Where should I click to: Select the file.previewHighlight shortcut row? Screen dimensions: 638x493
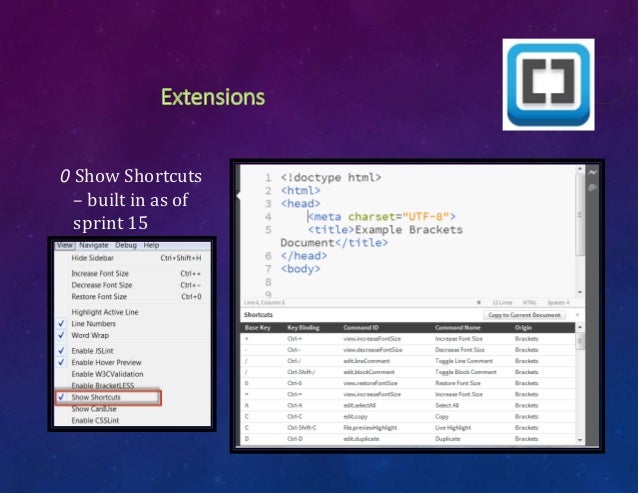[x=408, y=428]
